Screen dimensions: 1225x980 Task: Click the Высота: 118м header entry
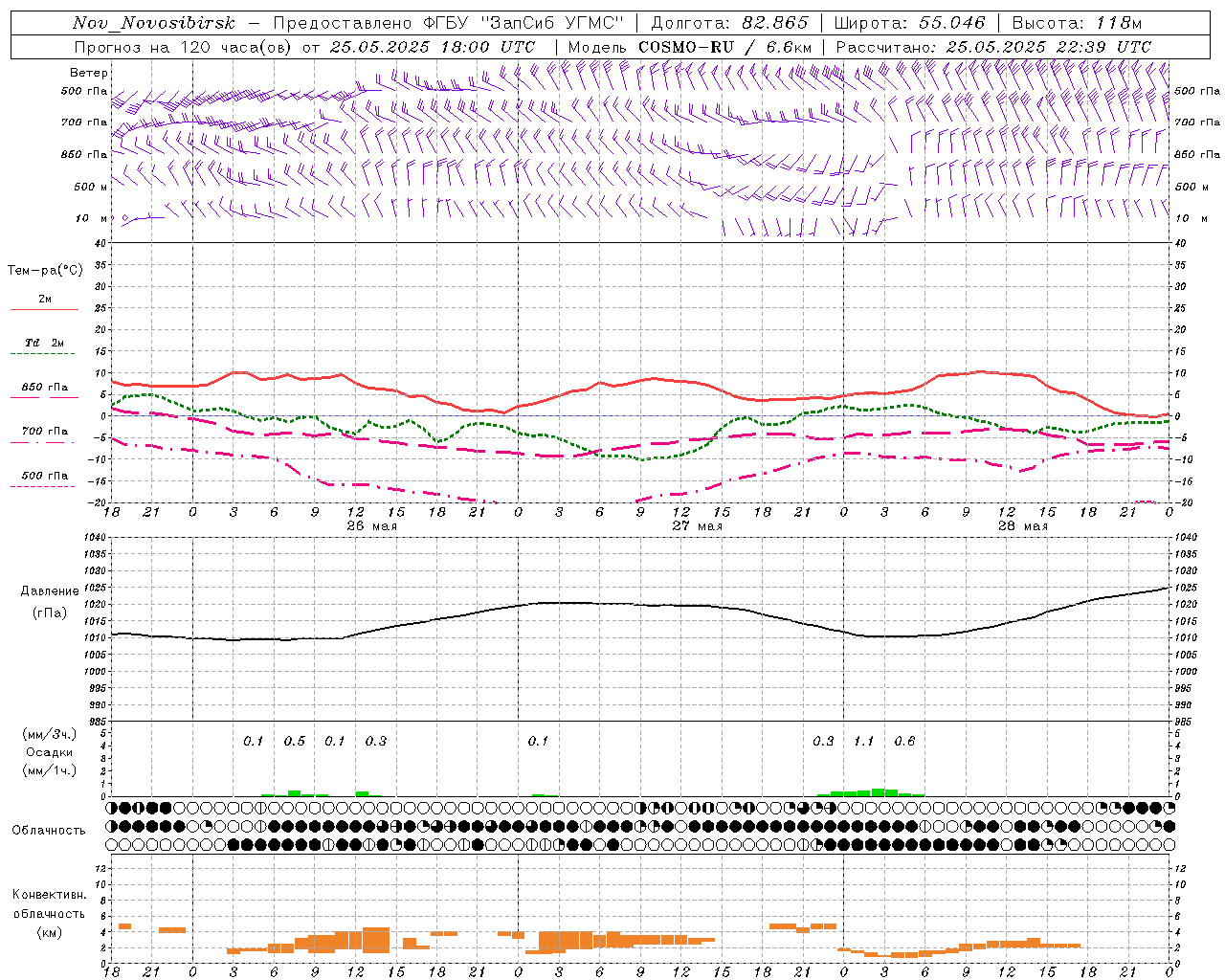pyautogui.click(x=1077, y=23)
